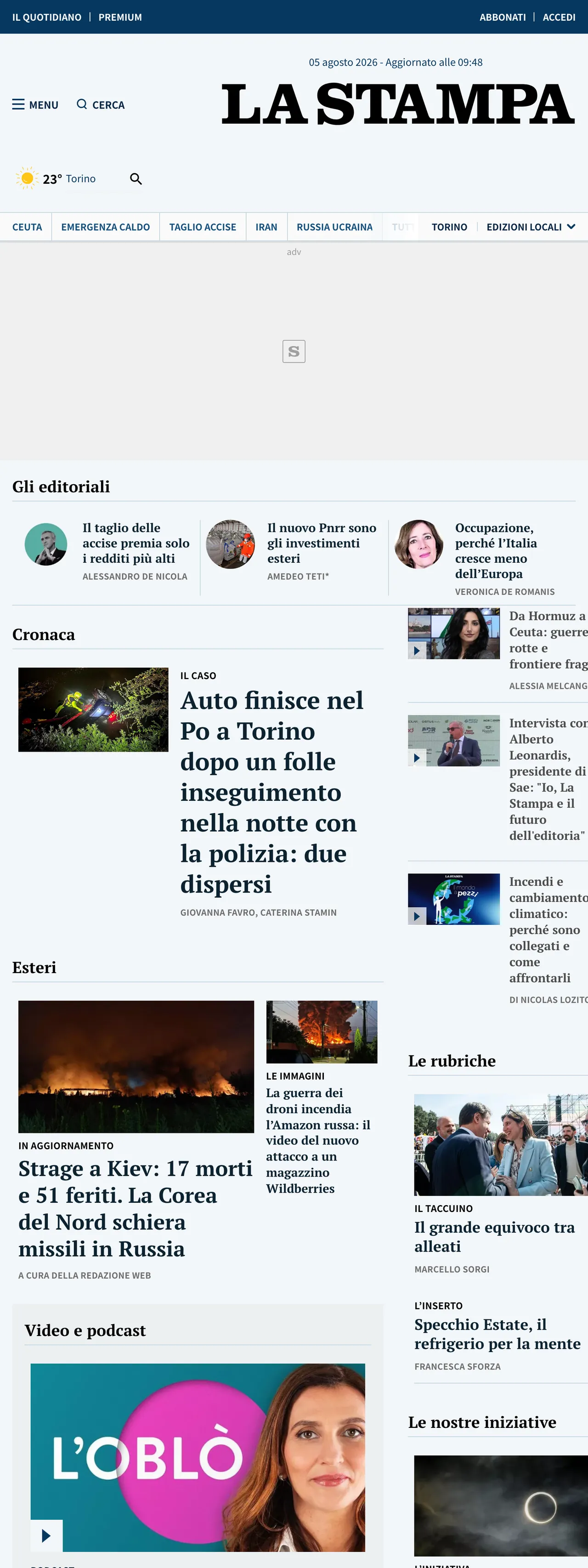Screen dimensions: 588x1568
Task: Select the TAGLIO ACCISE topic tab
Action: (x=203, y=227)
